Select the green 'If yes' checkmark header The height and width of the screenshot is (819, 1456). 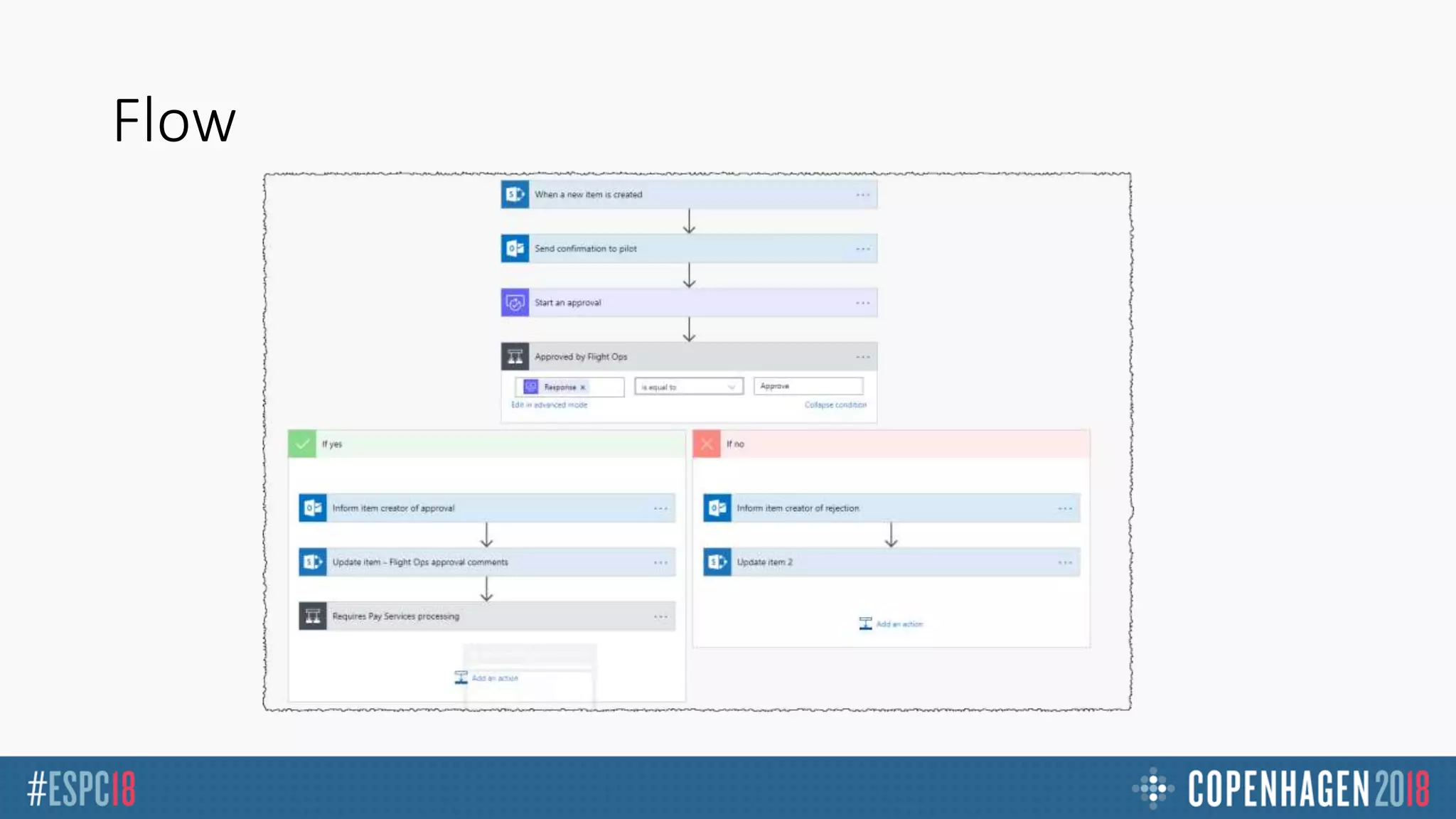tap(302, 444)
